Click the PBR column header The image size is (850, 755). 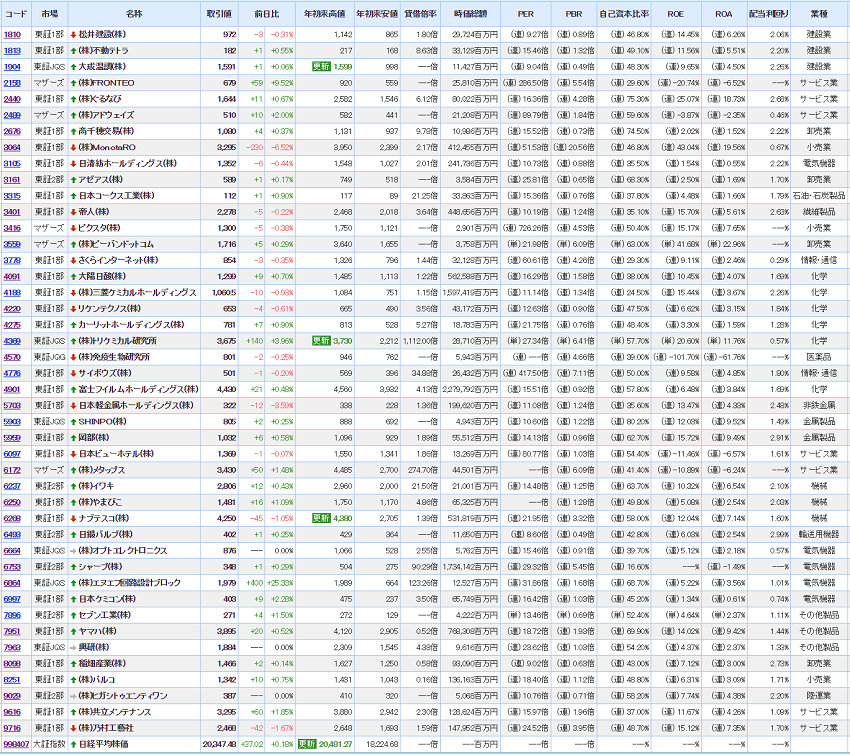[x=574, y=14]
